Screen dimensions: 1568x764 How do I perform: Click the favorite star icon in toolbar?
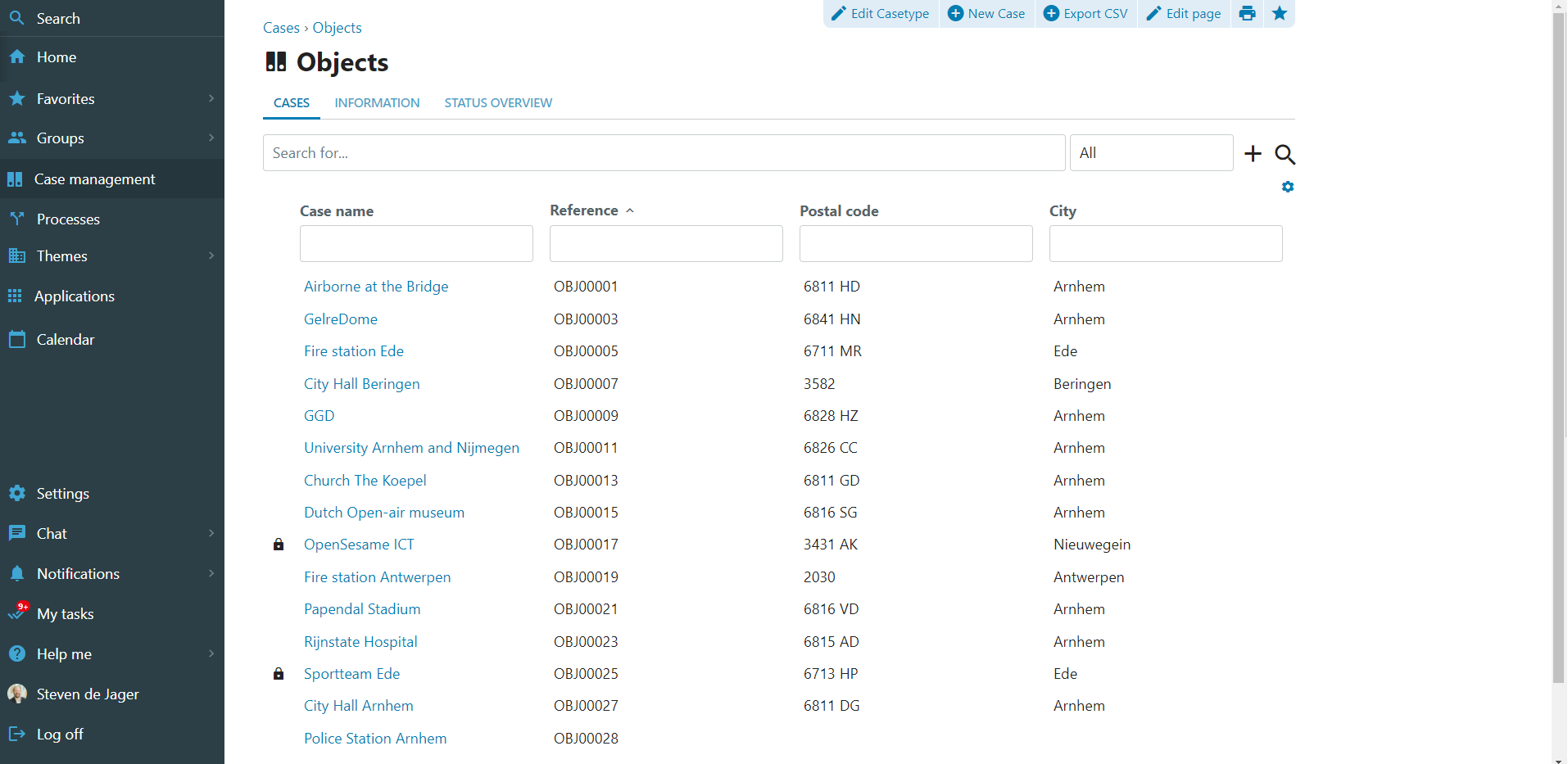tap(1279, 13)
